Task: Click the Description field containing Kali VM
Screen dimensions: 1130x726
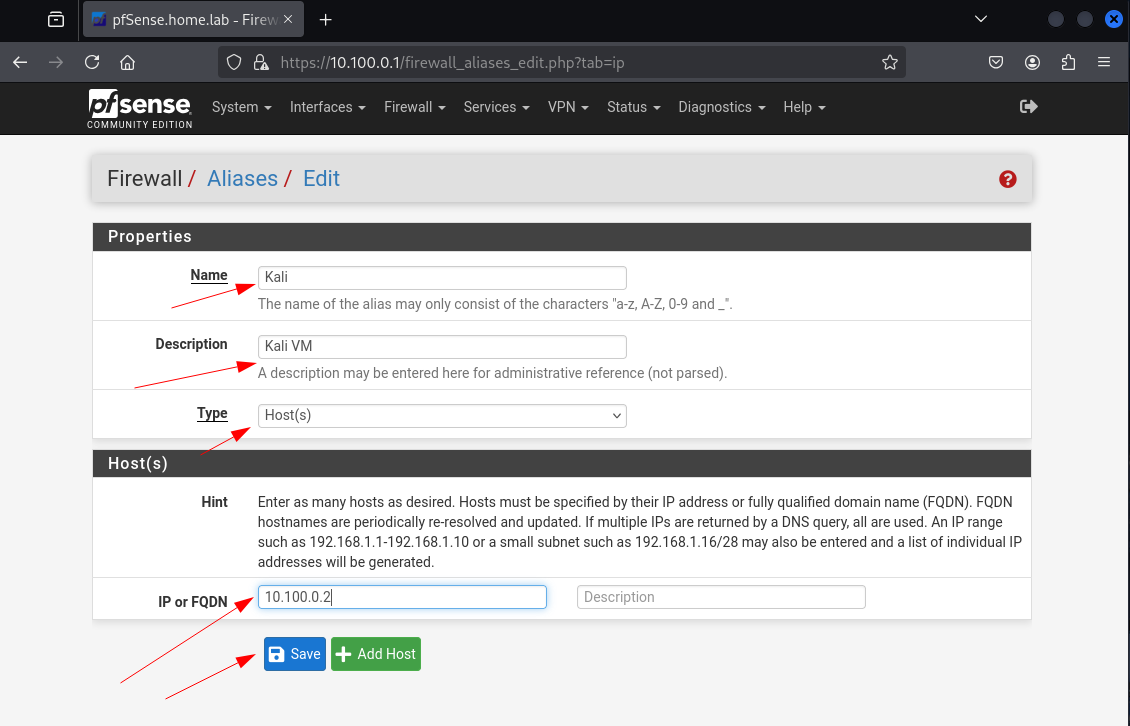Action: point(442,347)
